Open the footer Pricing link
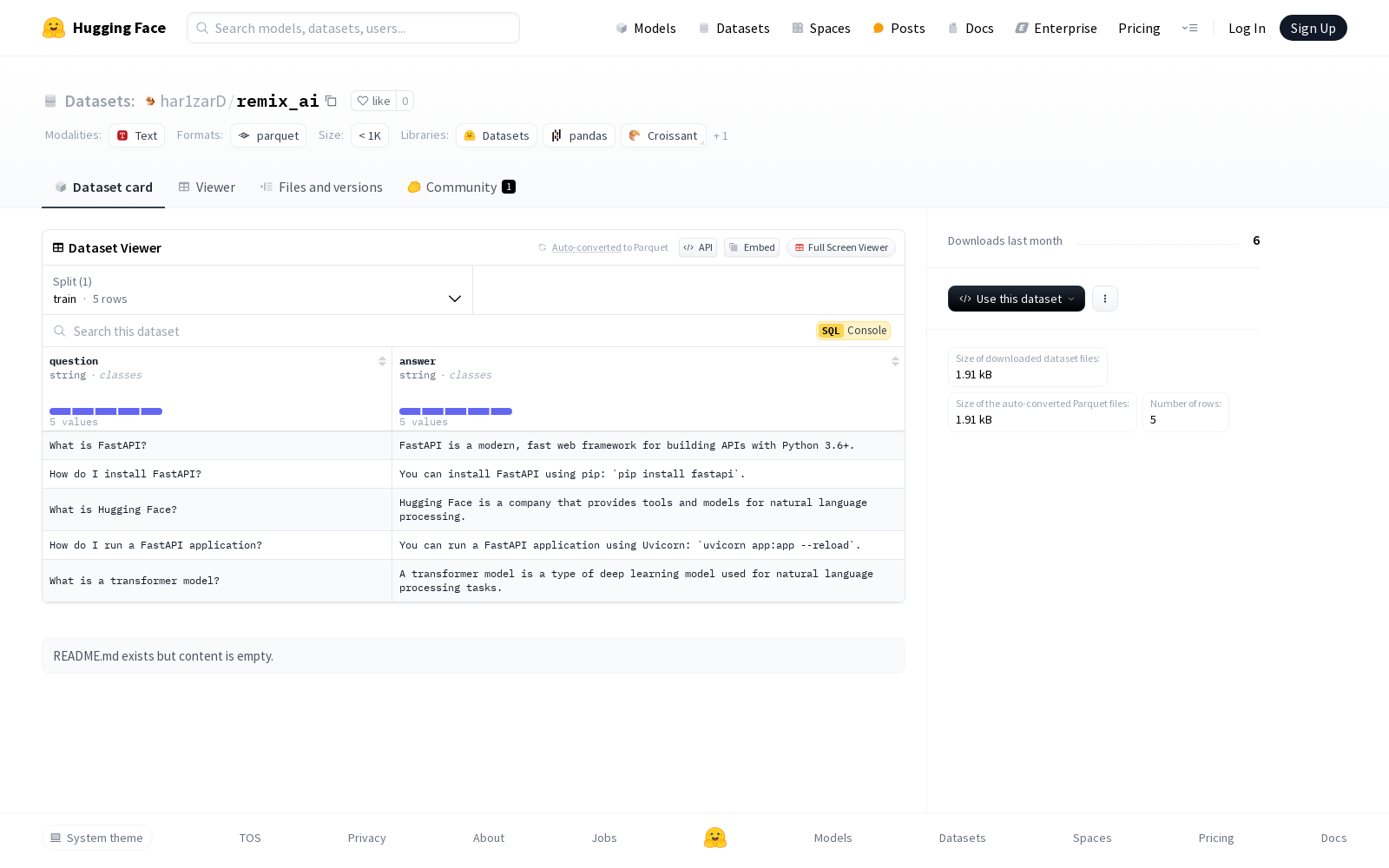The image size is (1389, 868). point(1216,838)
